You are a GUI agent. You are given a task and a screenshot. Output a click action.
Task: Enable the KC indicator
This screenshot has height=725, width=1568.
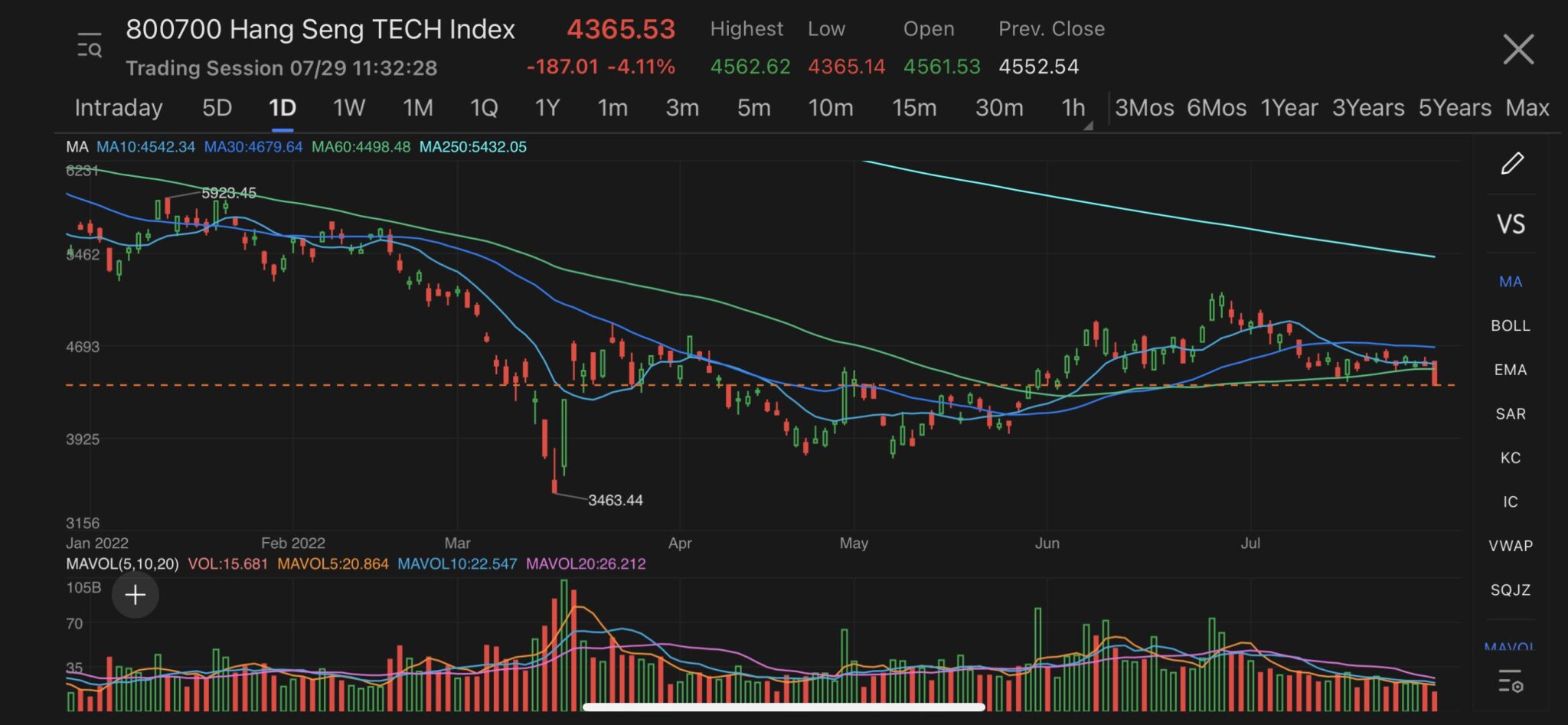point(1511,458)
